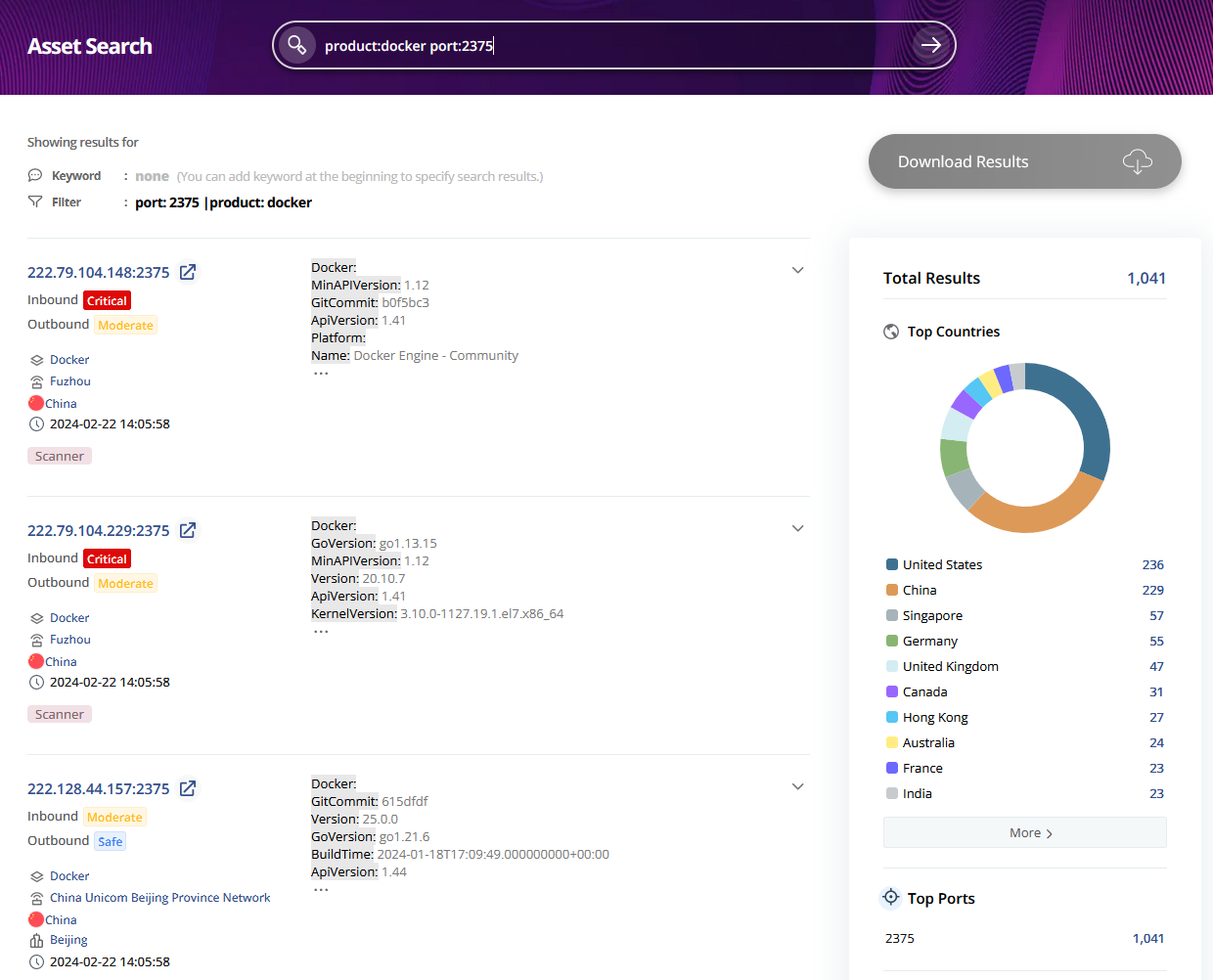
Task: Click Moderate outbound badge for 222.79.104.229
Action: [126, 583]
